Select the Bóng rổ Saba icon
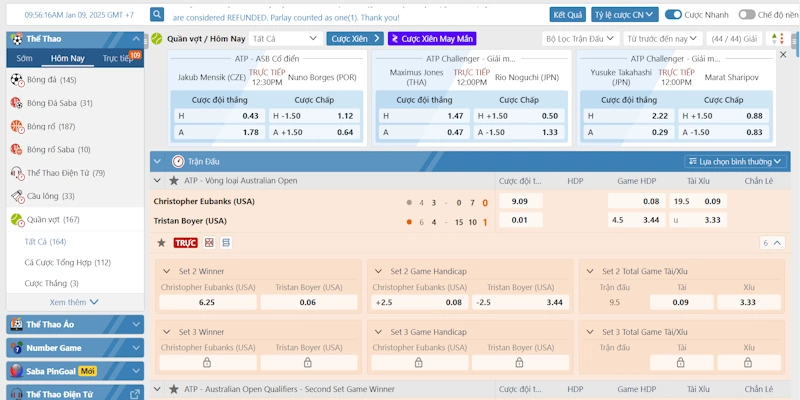The image size is (800, 400). (17, 149)
